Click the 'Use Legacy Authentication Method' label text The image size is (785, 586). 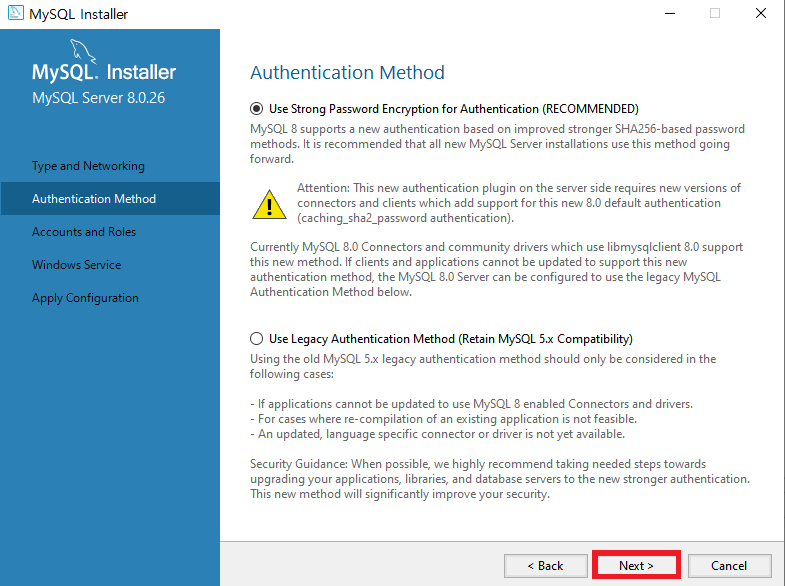click(x=451, y=339)
